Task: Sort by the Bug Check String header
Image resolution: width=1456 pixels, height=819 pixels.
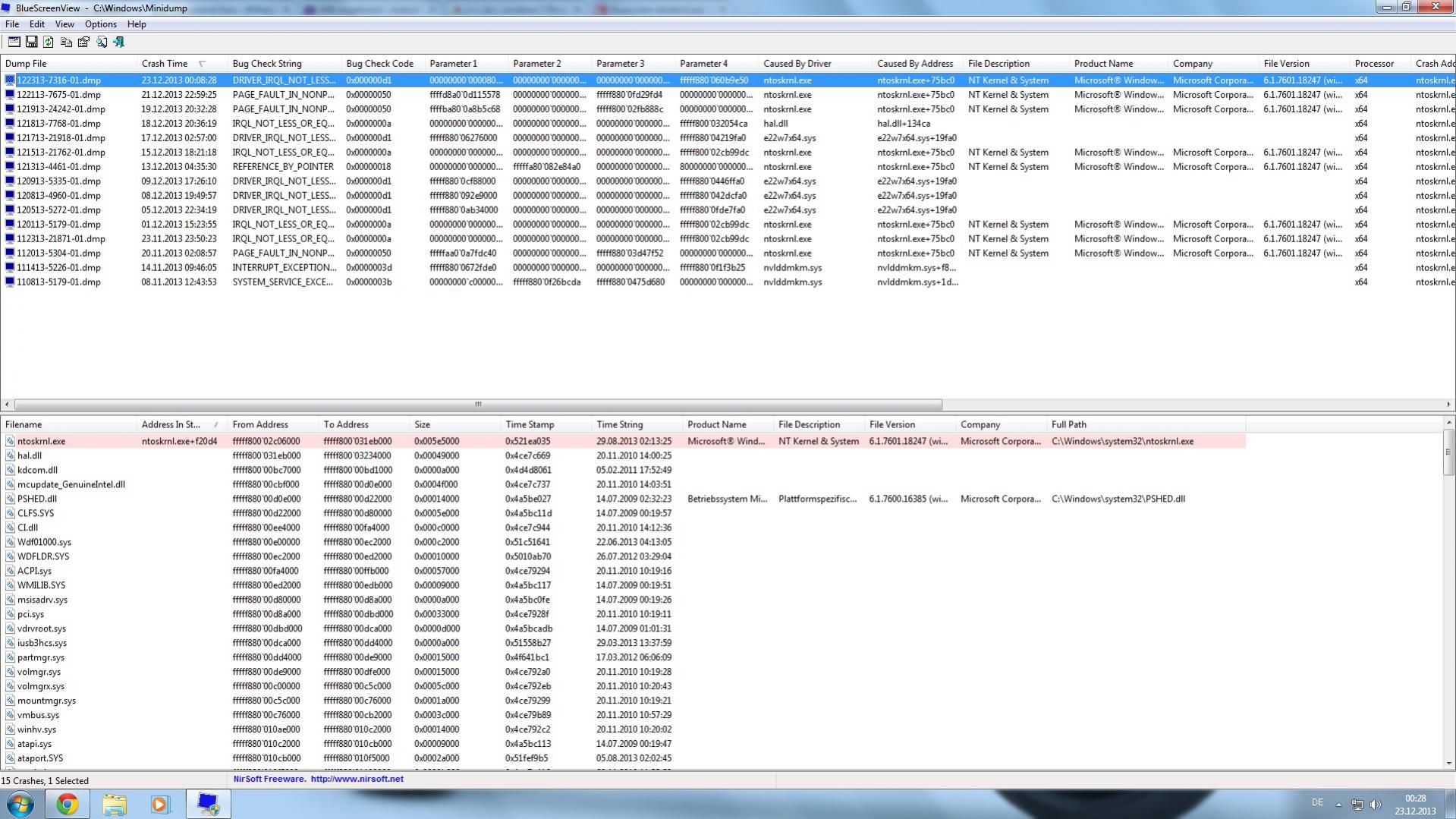Action: [285, 64]
